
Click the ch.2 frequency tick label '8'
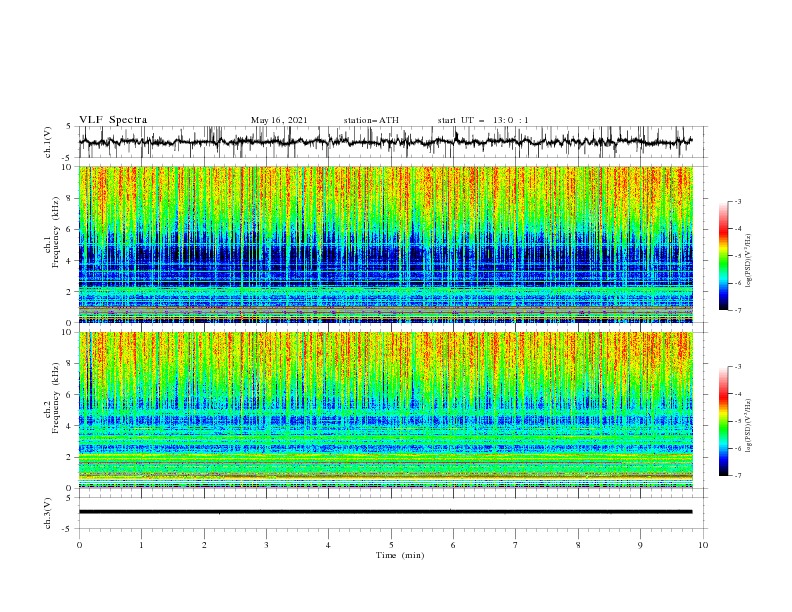[x=70, y=364]
